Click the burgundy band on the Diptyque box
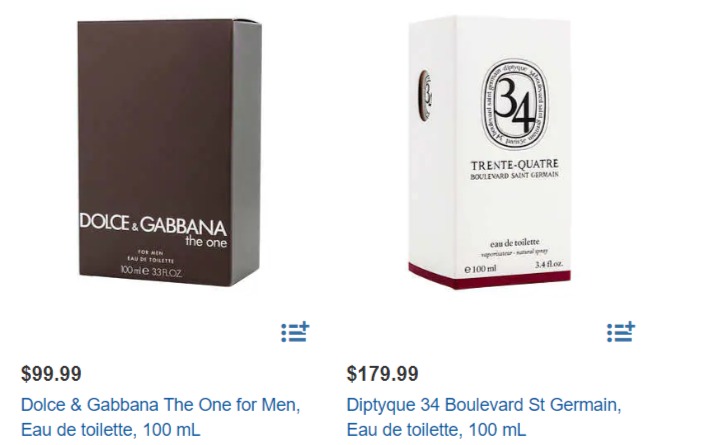 coord(490,276)
